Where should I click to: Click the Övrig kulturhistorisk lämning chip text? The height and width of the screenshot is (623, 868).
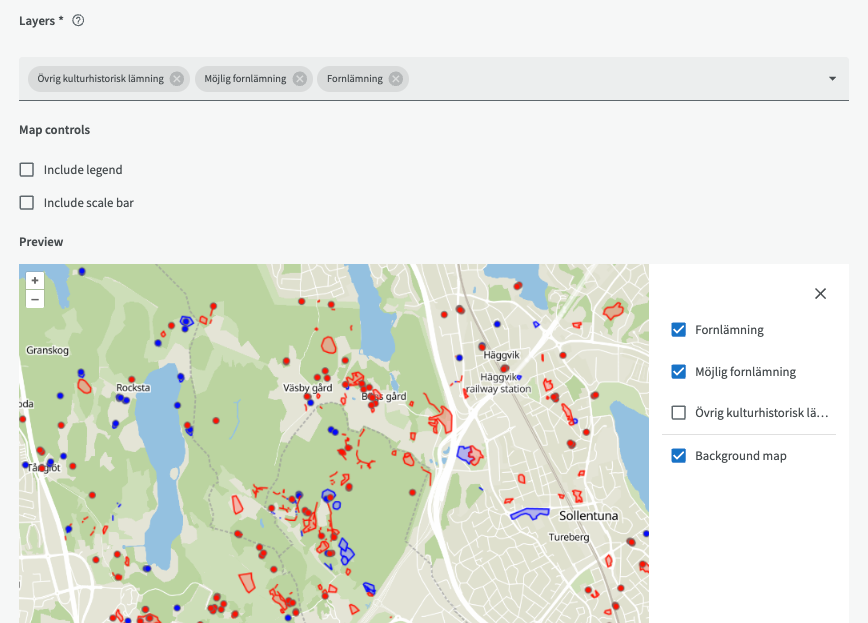(x=101, y=79)
